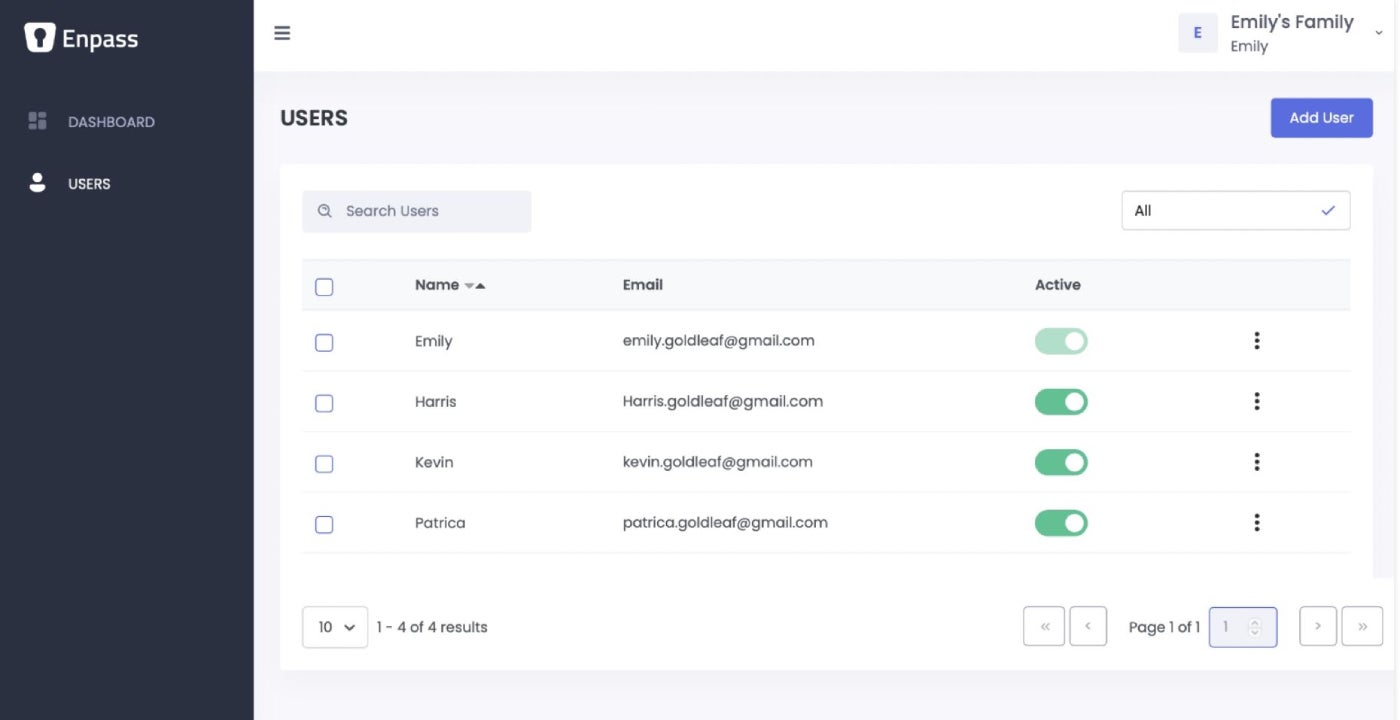Open the three-dot menu for Kevin

(1256, 462)
